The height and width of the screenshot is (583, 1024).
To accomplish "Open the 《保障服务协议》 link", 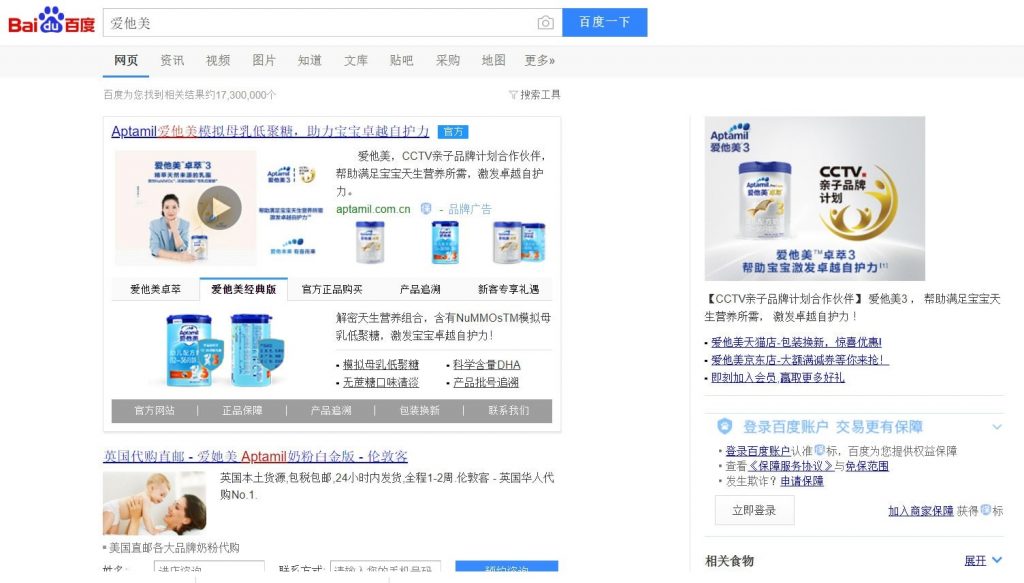I will point(790,466).
